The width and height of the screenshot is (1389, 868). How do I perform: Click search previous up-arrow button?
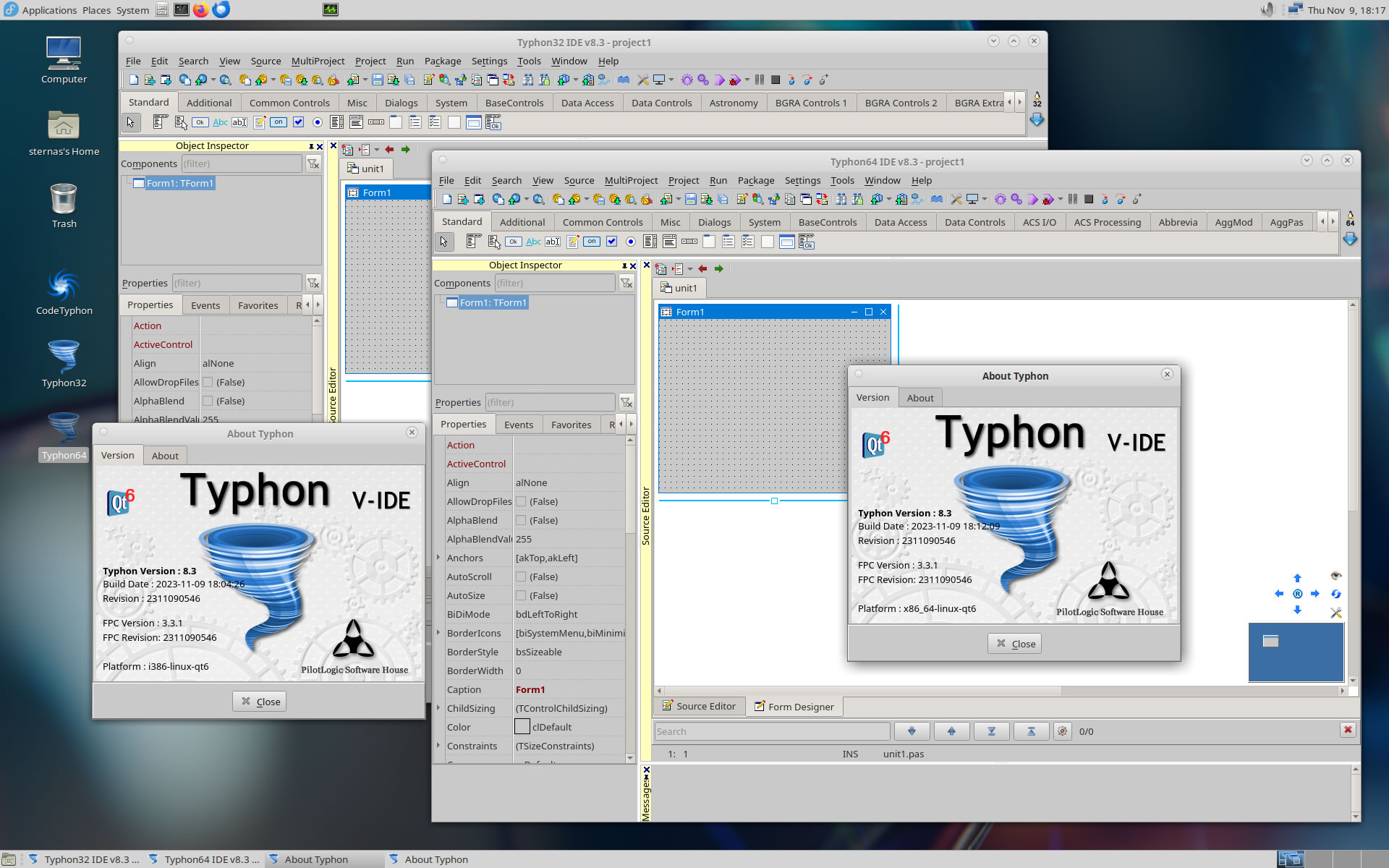point(952,731)
